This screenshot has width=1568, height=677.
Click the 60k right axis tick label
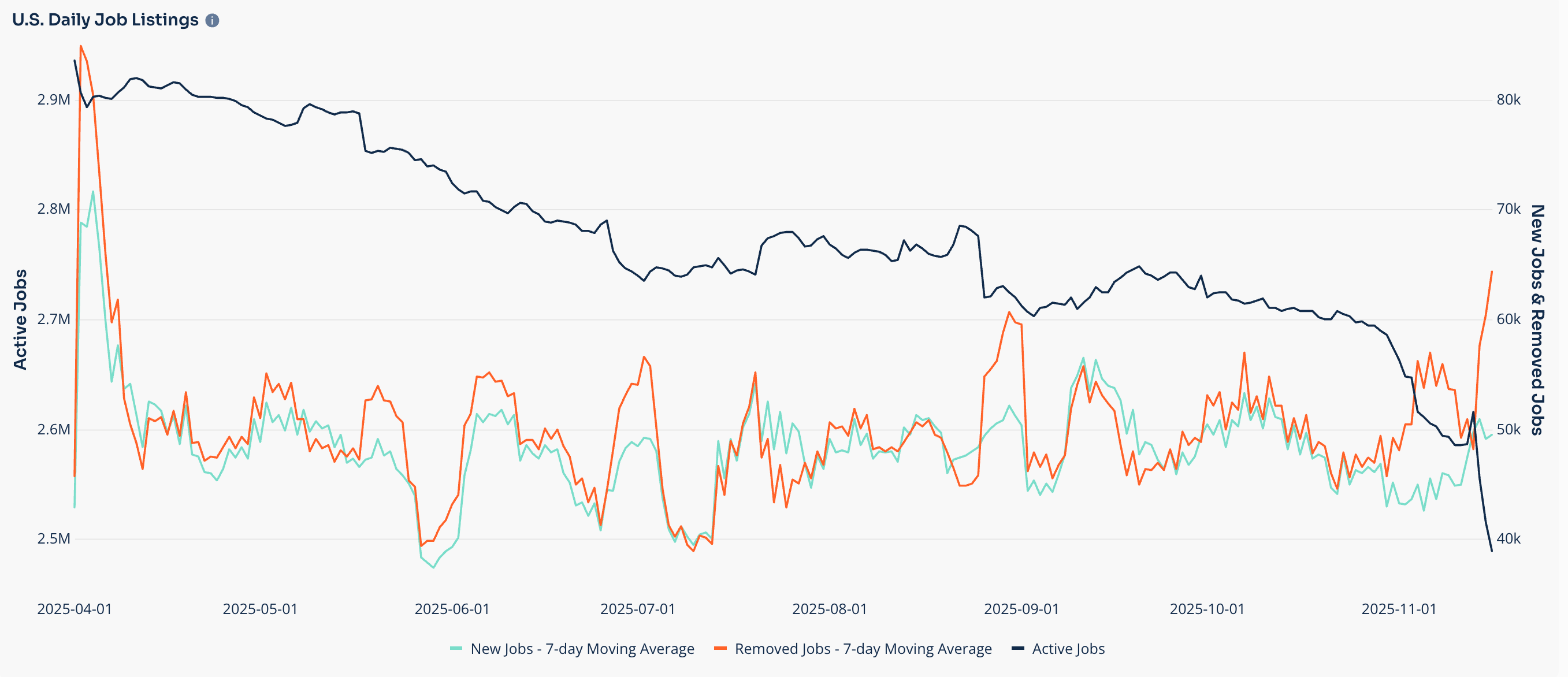point(1508,319)
